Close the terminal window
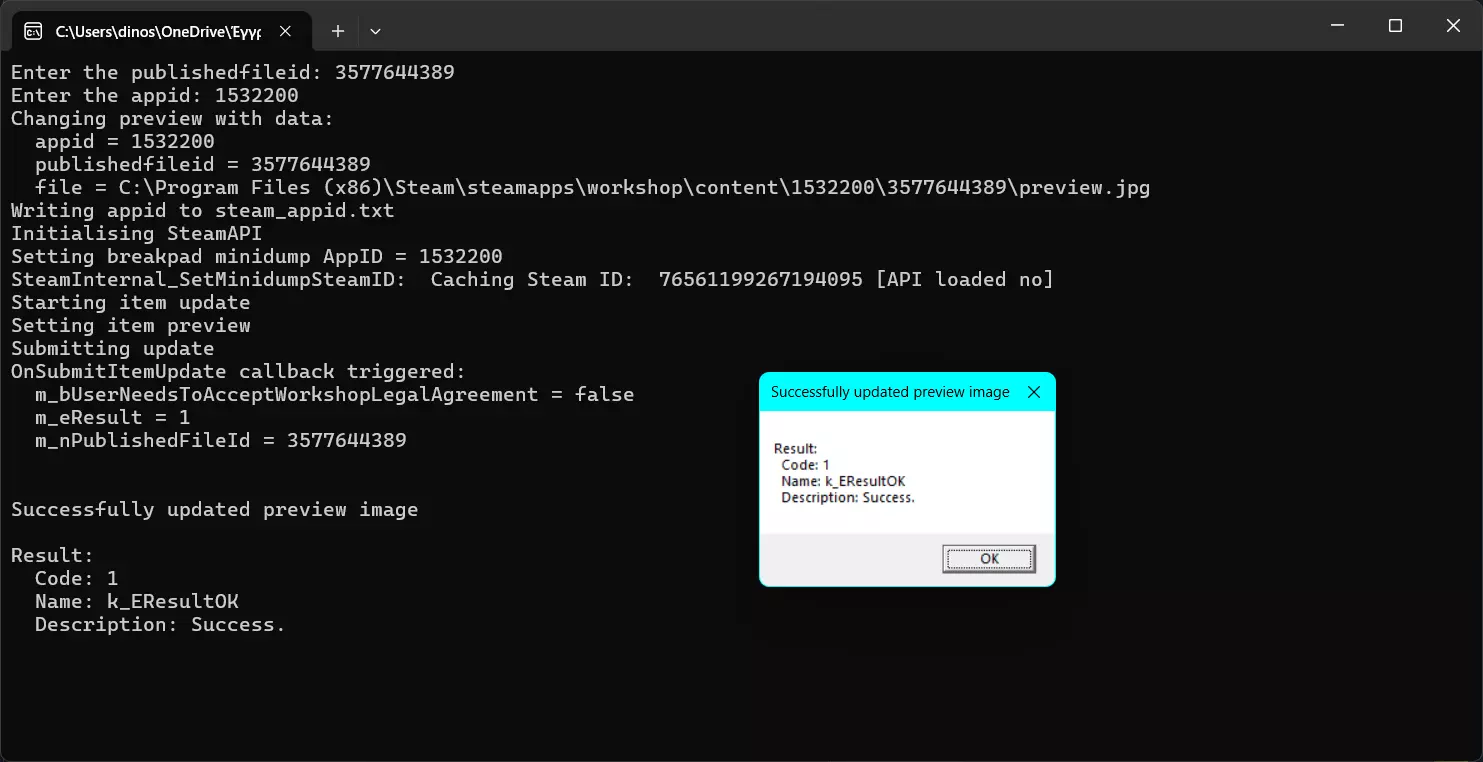 click(1453, 26)
